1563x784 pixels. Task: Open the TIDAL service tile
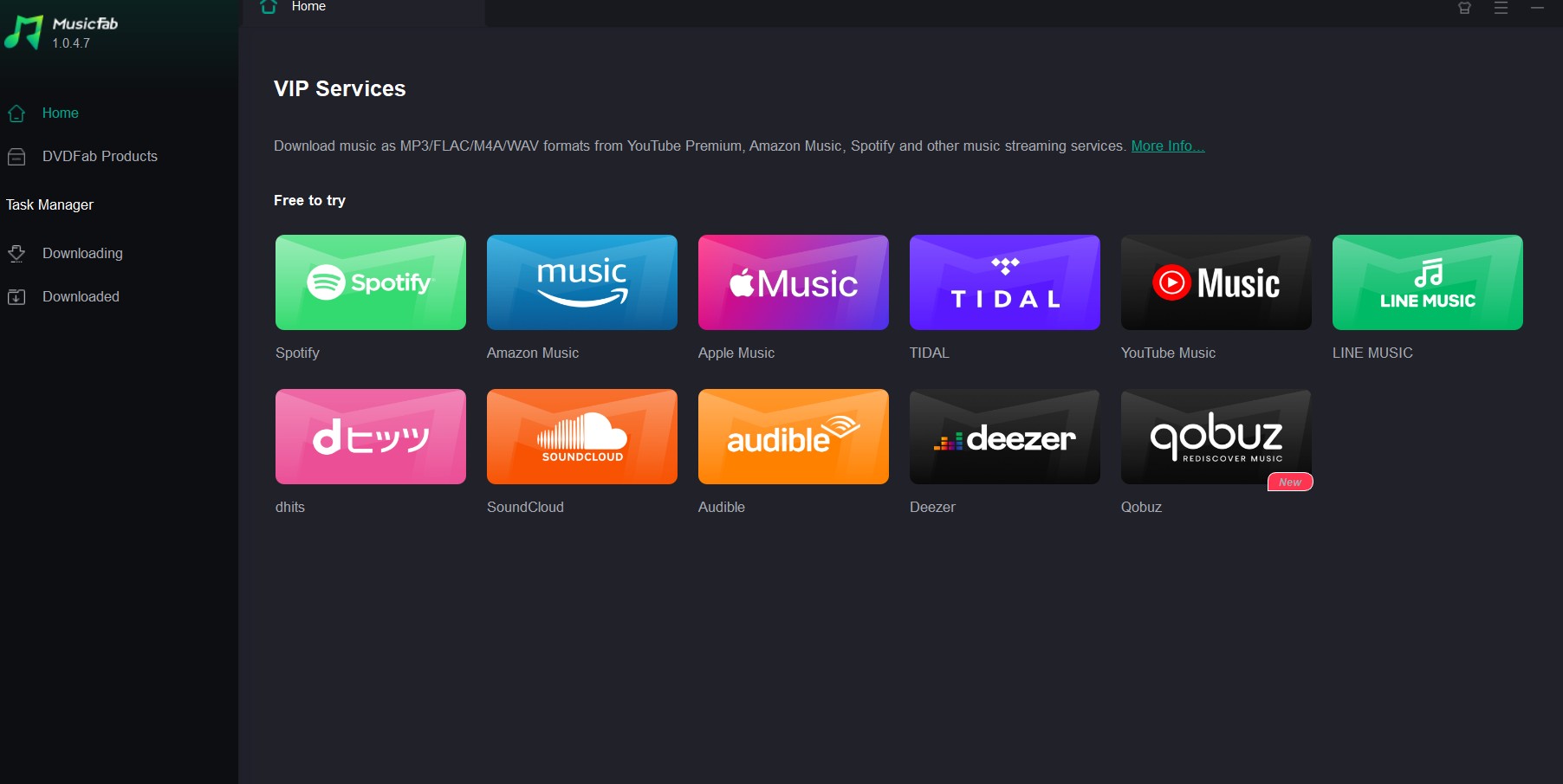point(1005,282)
